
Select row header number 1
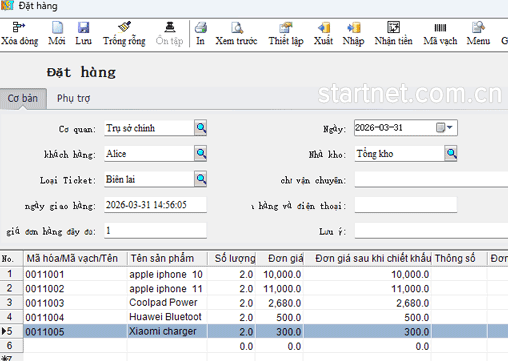12,274
